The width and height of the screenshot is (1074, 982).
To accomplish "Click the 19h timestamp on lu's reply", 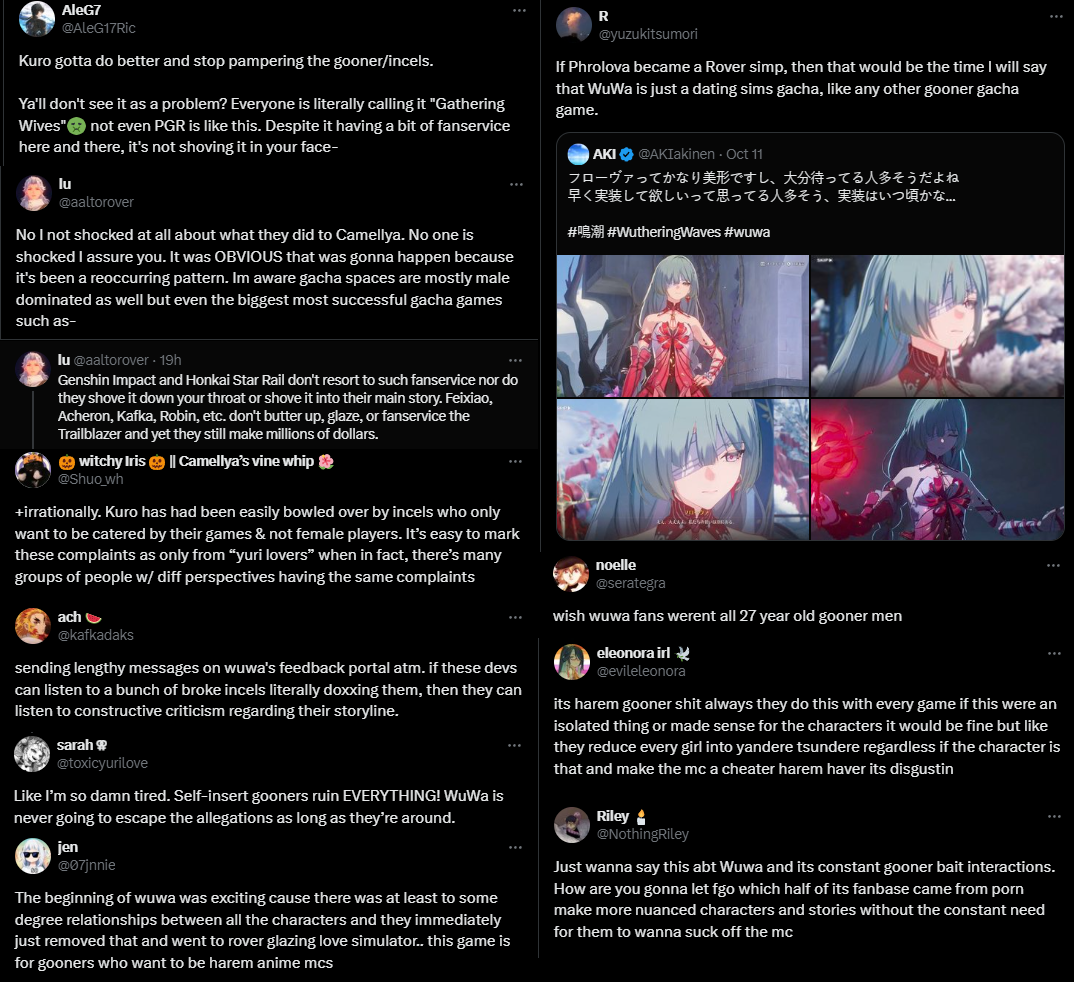I will (x=171, y=360).
